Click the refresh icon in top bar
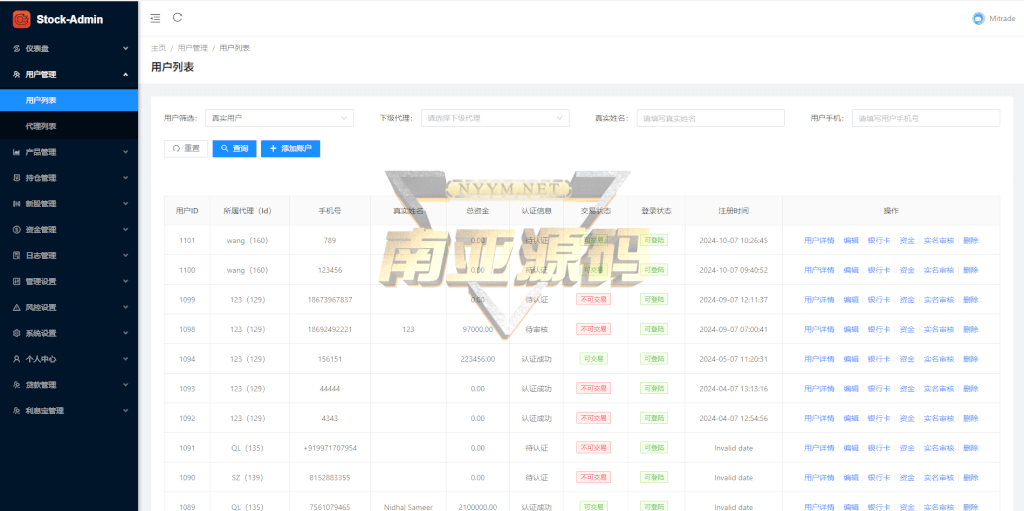This screenshot has height=511, width=1024. point(178,17)
